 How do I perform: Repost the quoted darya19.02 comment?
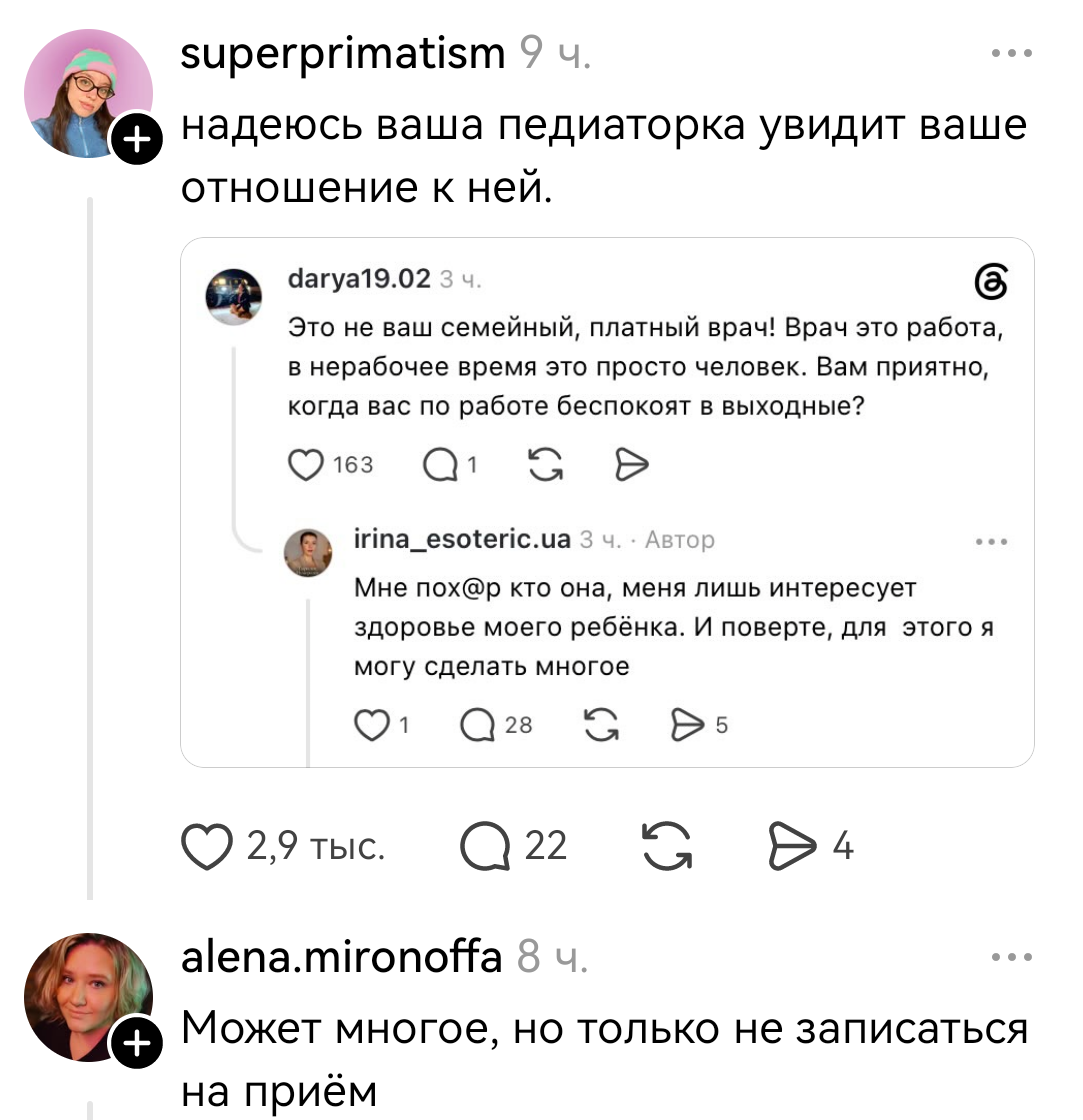tap(545, 465)
